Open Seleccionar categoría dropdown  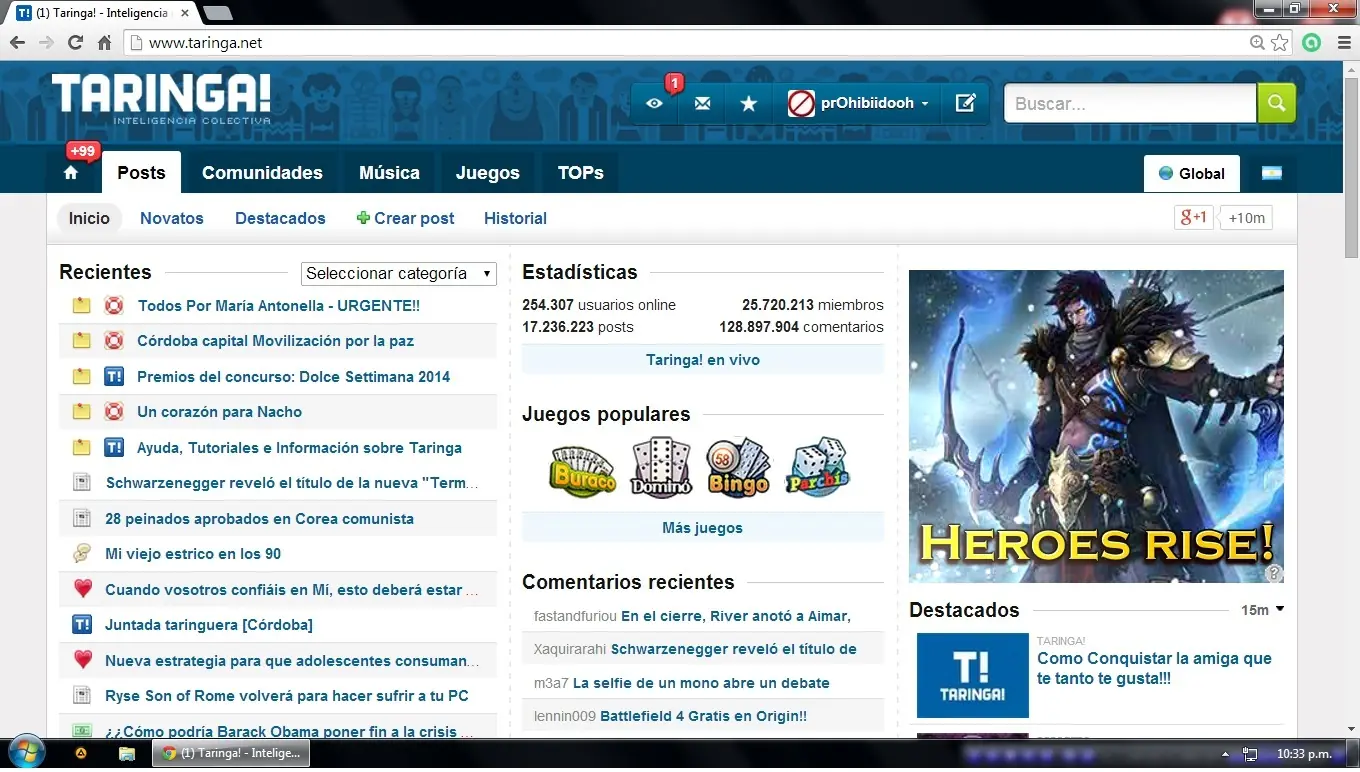point(399,273)
